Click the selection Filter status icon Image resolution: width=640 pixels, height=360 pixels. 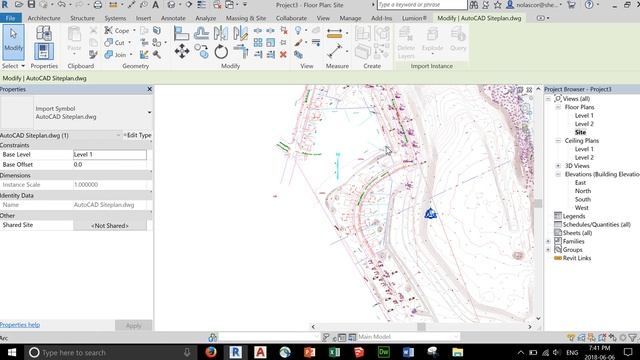point(633,337)
